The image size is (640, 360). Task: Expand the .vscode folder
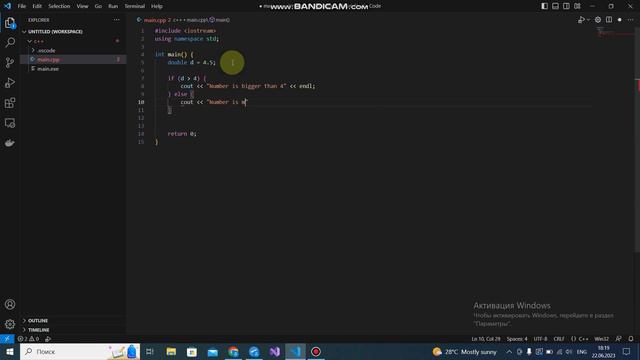pos(73,50)
